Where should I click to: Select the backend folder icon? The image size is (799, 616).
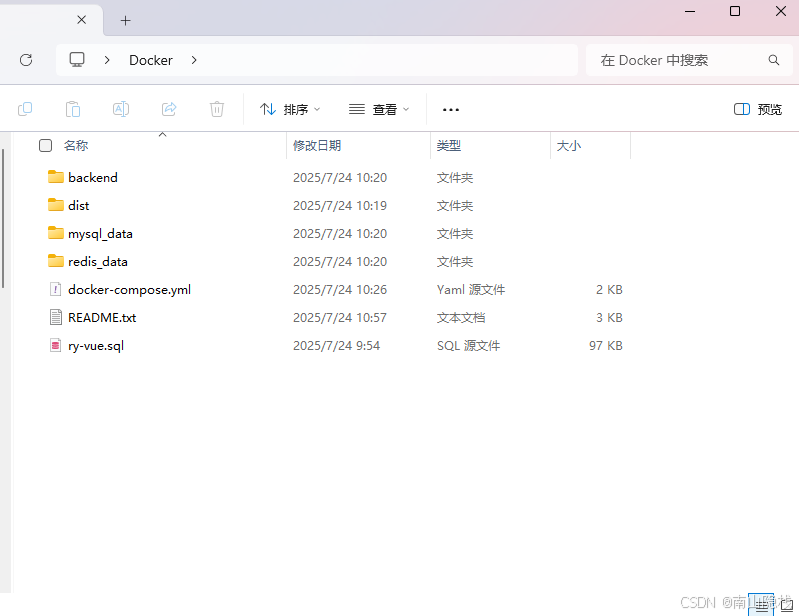click(x=56, y=177)
